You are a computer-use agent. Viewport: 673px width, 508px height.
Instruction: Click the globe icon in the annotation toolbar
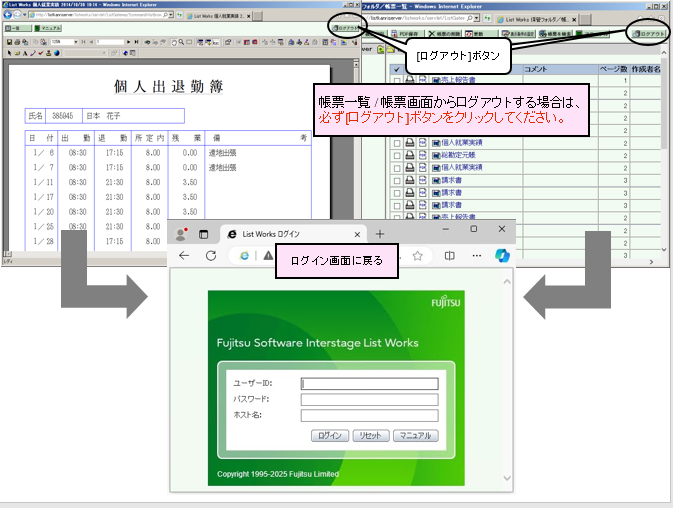click(57, 53)
